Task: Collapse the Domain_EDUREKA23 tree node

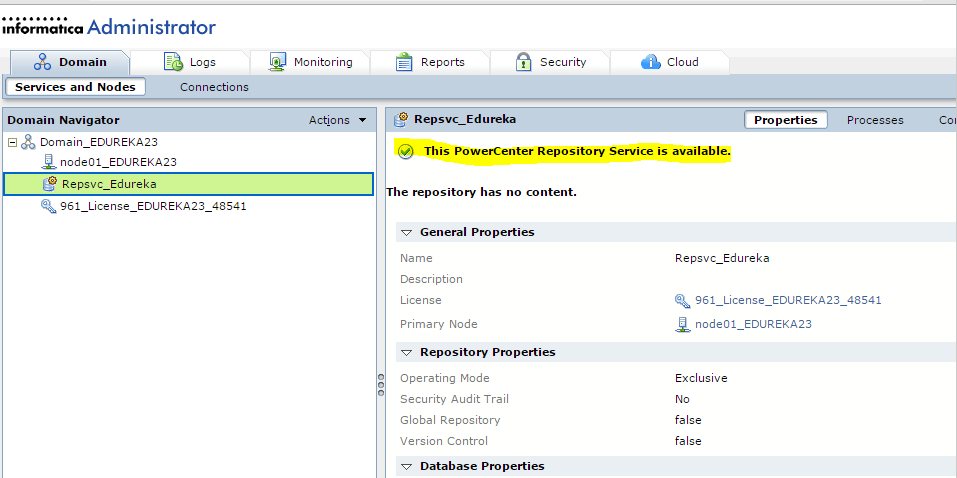Action: pyautogui.click(x=12, y=142)
